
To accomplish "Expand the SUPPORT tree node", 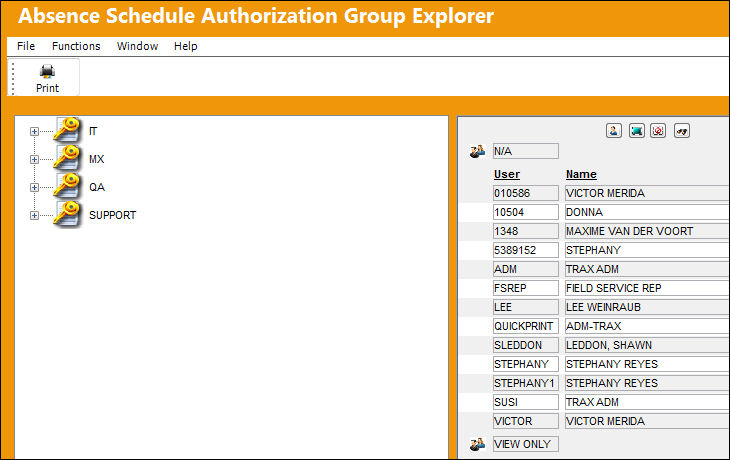I will pos(34,215).
